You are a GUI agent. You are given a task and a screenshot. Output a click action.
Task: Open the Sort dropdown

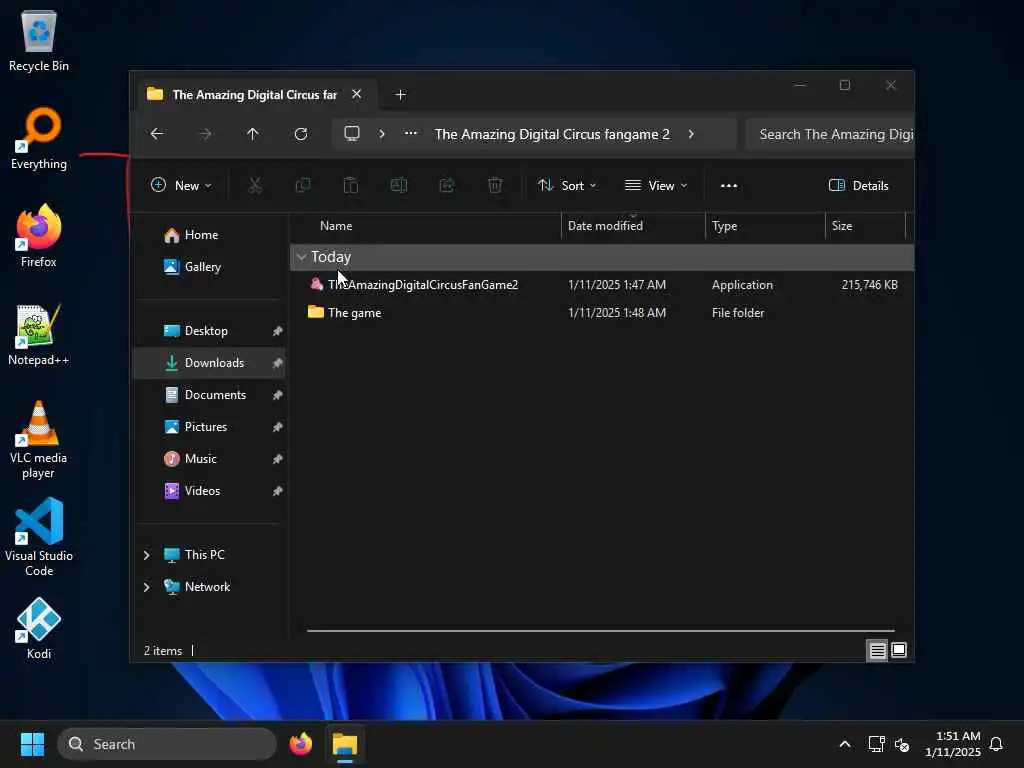pos(567,185)
